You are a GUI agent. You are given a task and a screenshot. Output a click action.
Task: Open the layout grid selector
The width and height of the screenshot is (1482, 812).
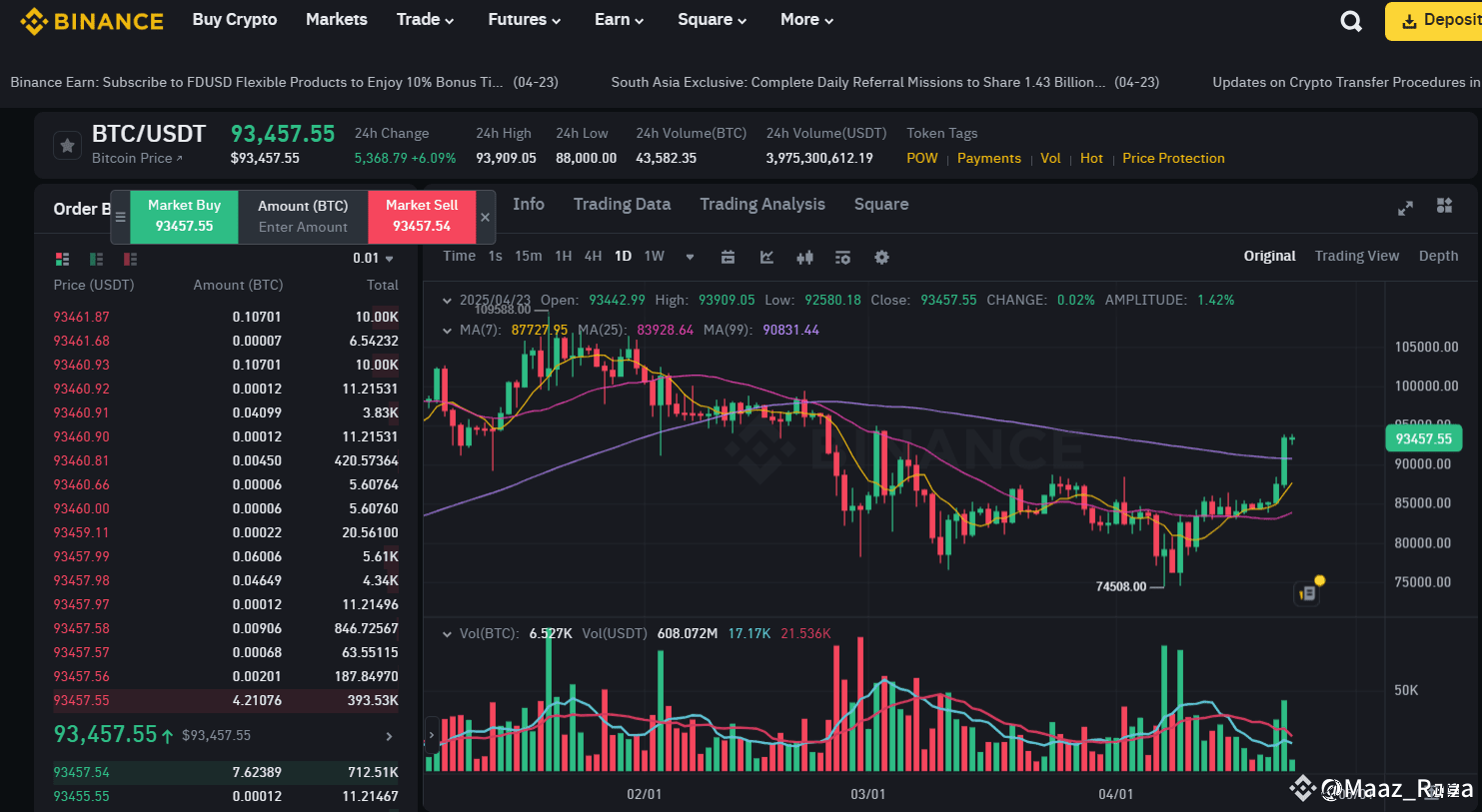pos(1444,206)
